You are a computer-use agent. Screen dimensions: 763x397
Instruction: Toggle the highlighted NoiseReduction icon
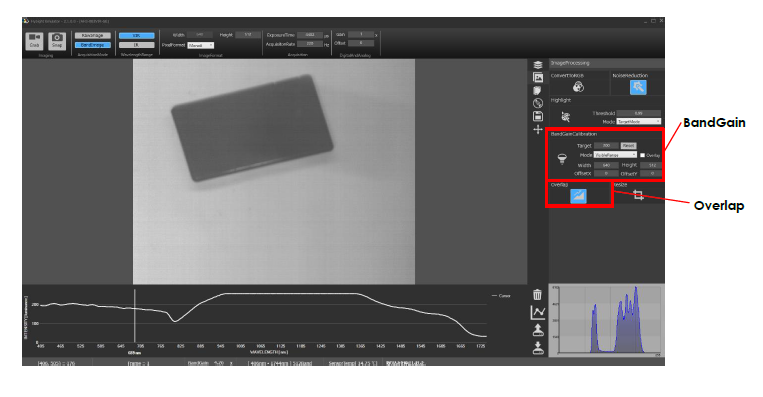(x=638, y=87)
